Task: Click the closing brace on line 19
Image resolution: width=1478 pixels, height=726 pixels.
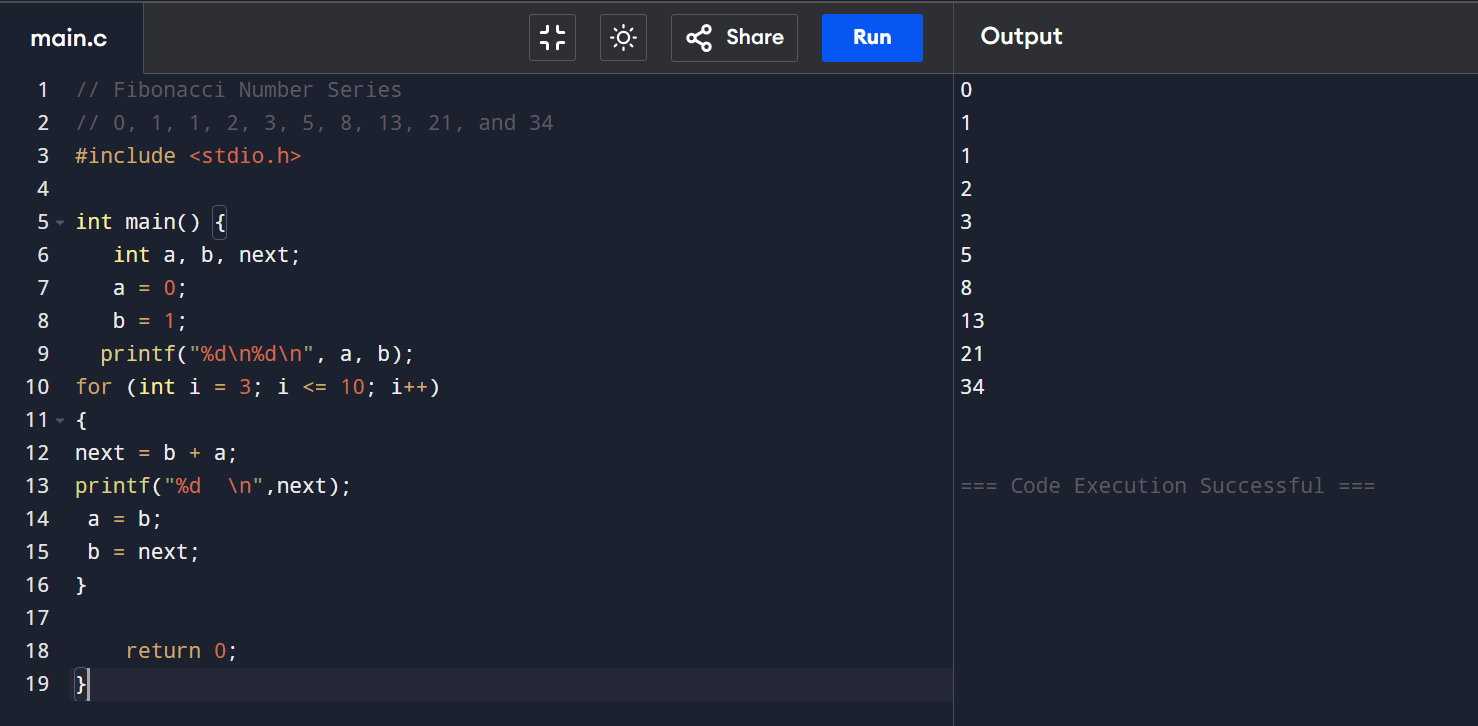Action: [81, 684]
